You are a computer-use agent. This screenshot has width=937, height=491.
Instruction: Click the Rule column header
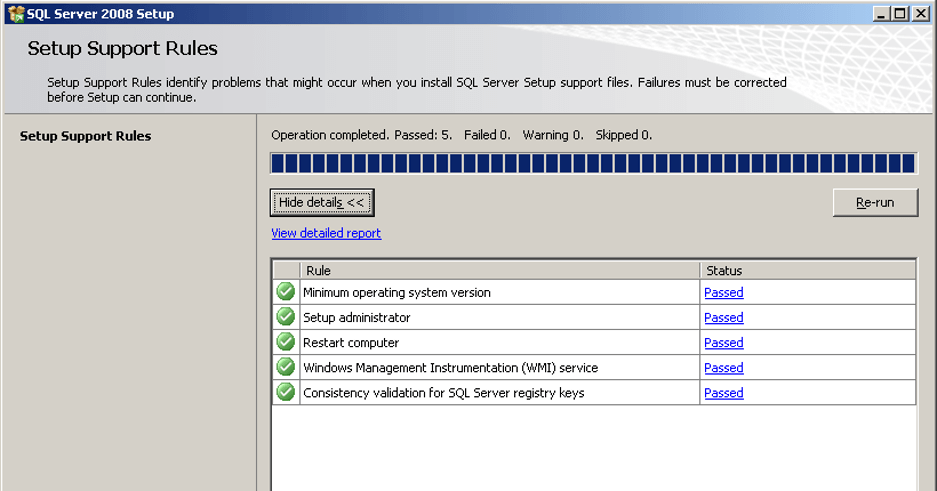(500, 271)
